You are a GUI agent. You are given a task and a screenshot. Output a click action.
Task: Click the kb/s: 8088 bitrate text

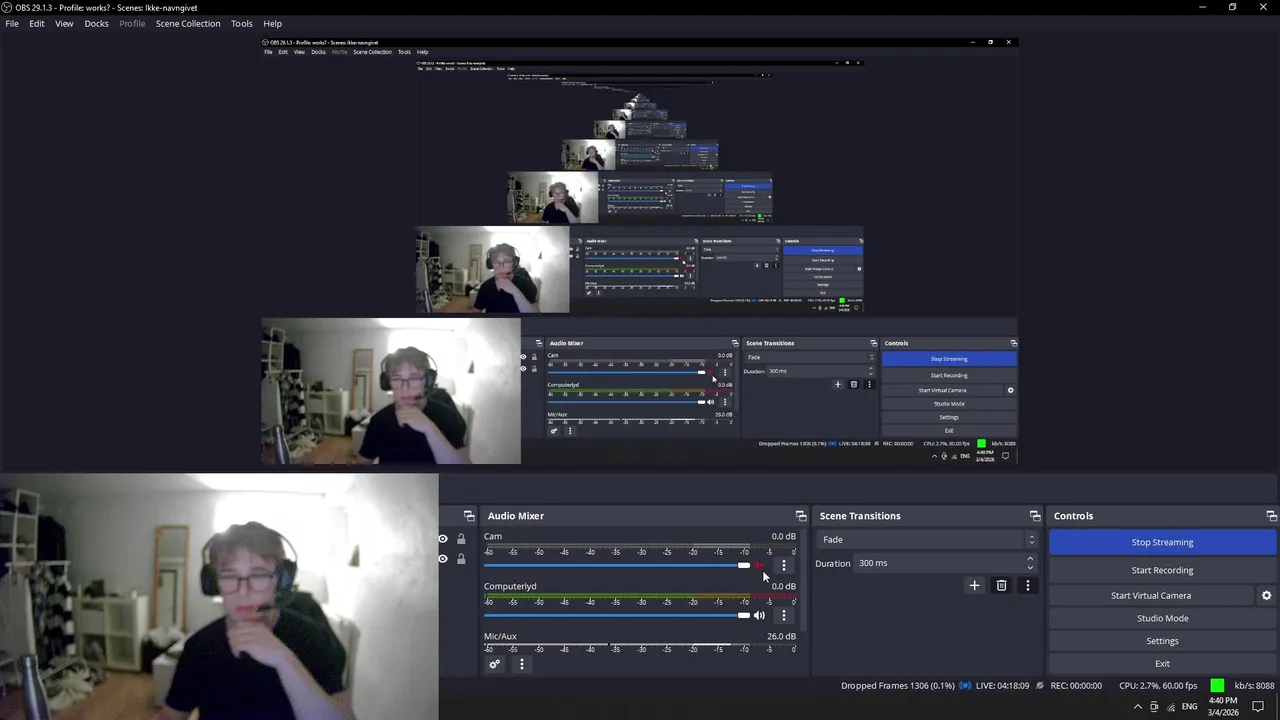(x=1254, y=686)
